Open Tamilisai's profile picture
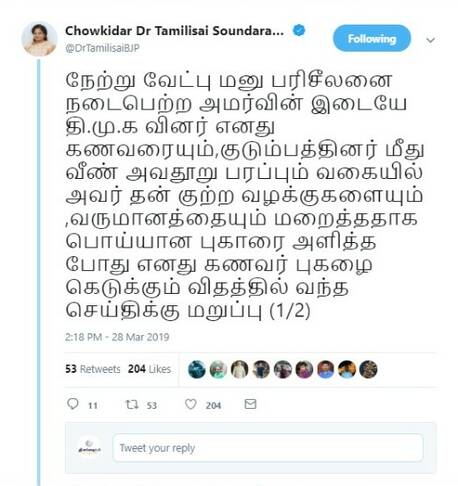This screenshot has height=486, width=458. click(x=39, y=39)
